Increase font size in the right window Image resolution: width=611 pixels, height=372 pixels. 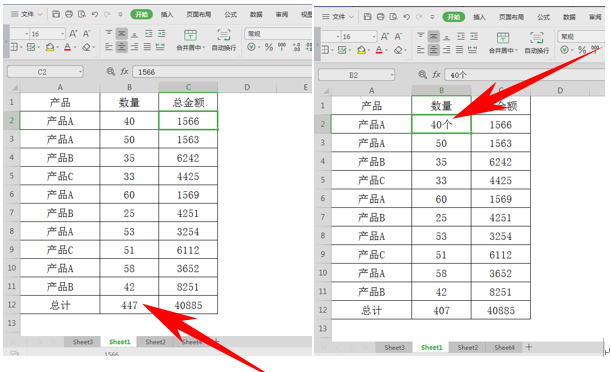[385, 37]
